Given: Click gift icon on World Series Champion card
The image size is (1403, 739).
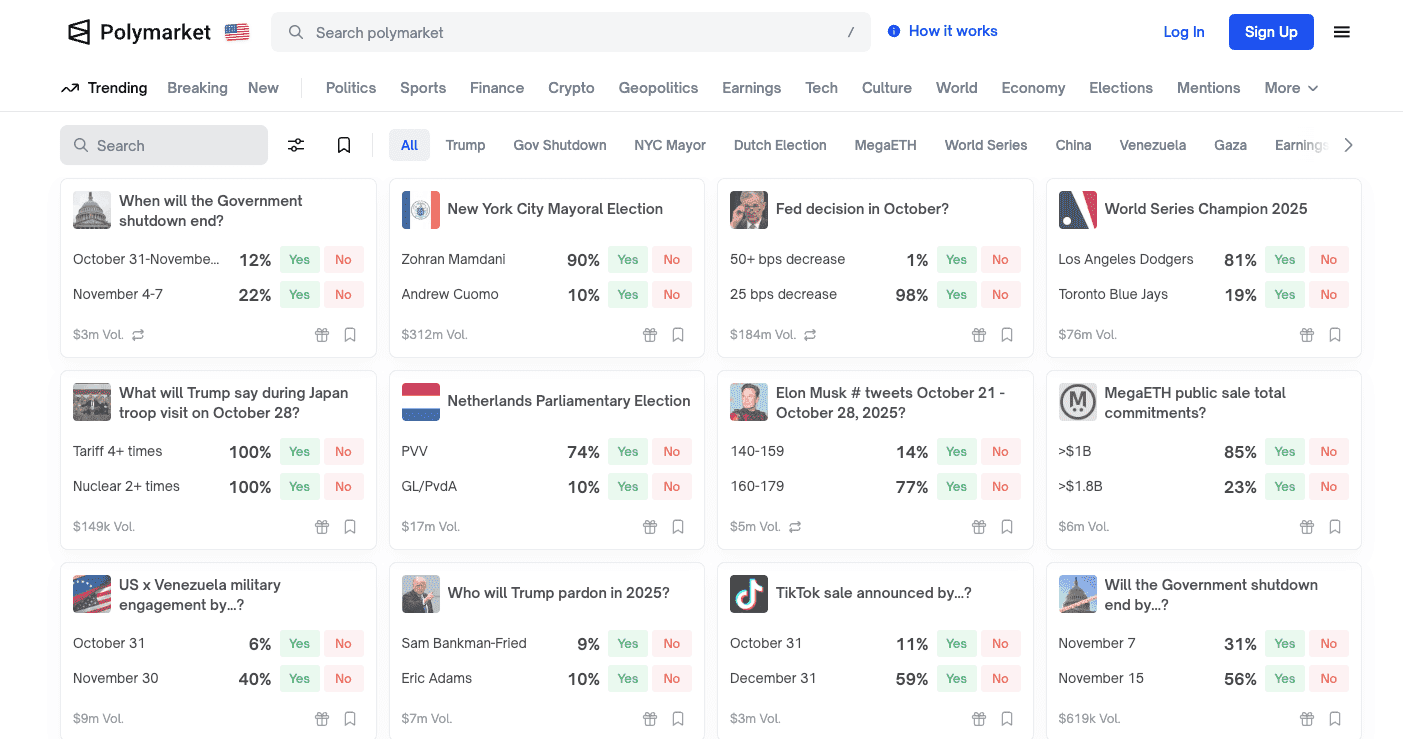Looking at the screenshot, I should pyautogui.click(x=1307, y=335).
